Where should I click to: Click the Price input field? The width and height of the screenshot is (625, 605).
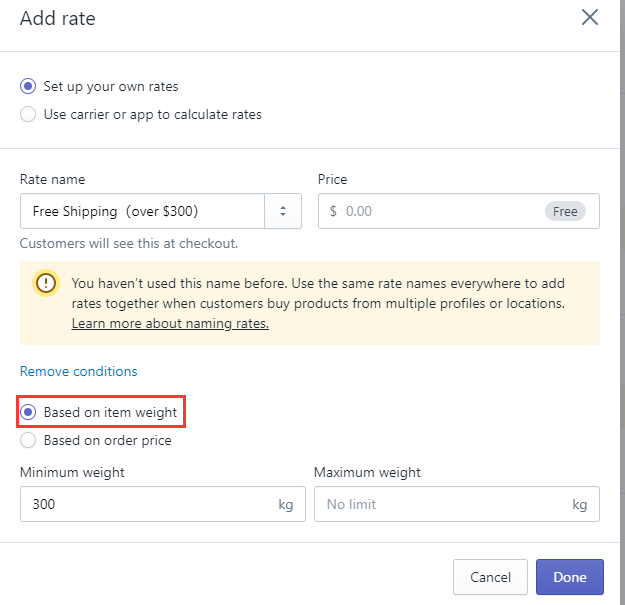(440, 211)
